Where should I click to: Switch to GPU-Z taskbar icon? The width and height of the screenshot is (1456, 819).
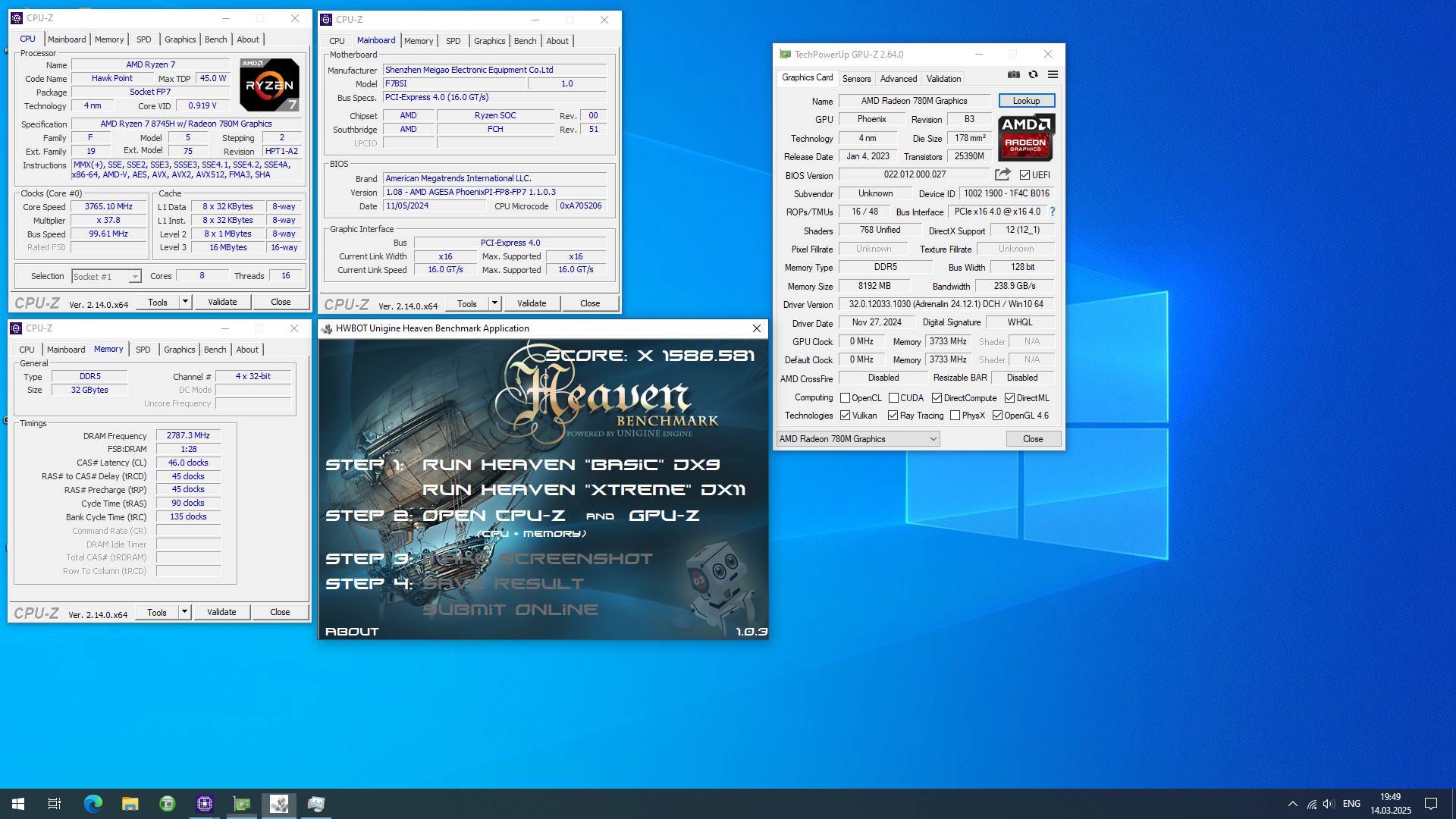pos(242,804)
